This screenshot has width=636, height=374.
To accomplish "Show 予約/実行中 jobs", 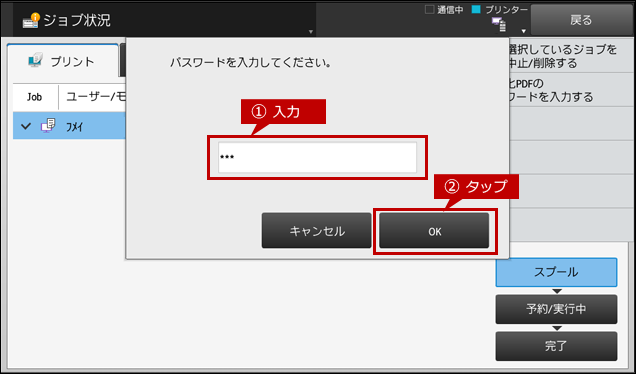I will coord(556,309).
